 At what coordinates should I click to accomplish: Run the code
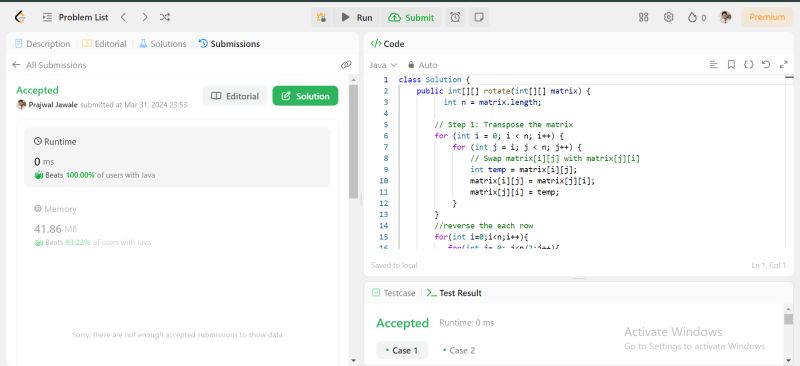point(357,17)
